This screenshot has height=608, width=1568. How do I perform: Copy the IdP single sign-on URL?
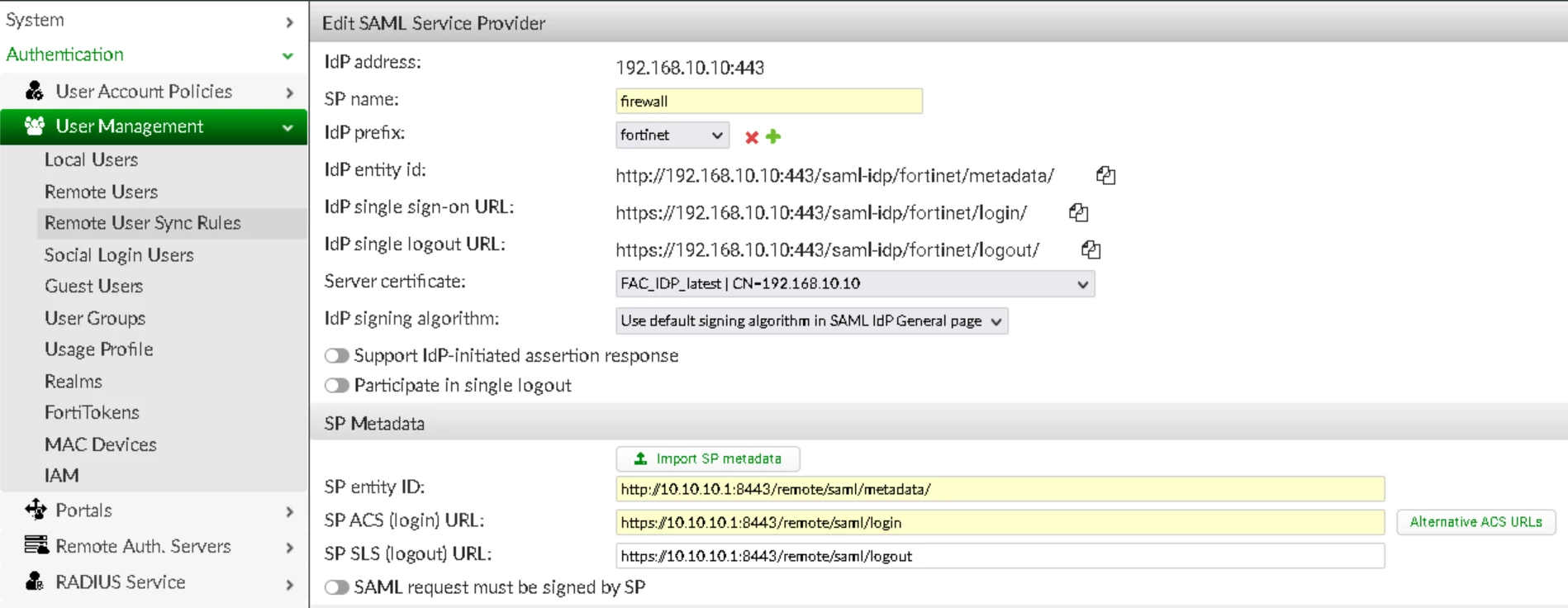[x=1078, y=212]
